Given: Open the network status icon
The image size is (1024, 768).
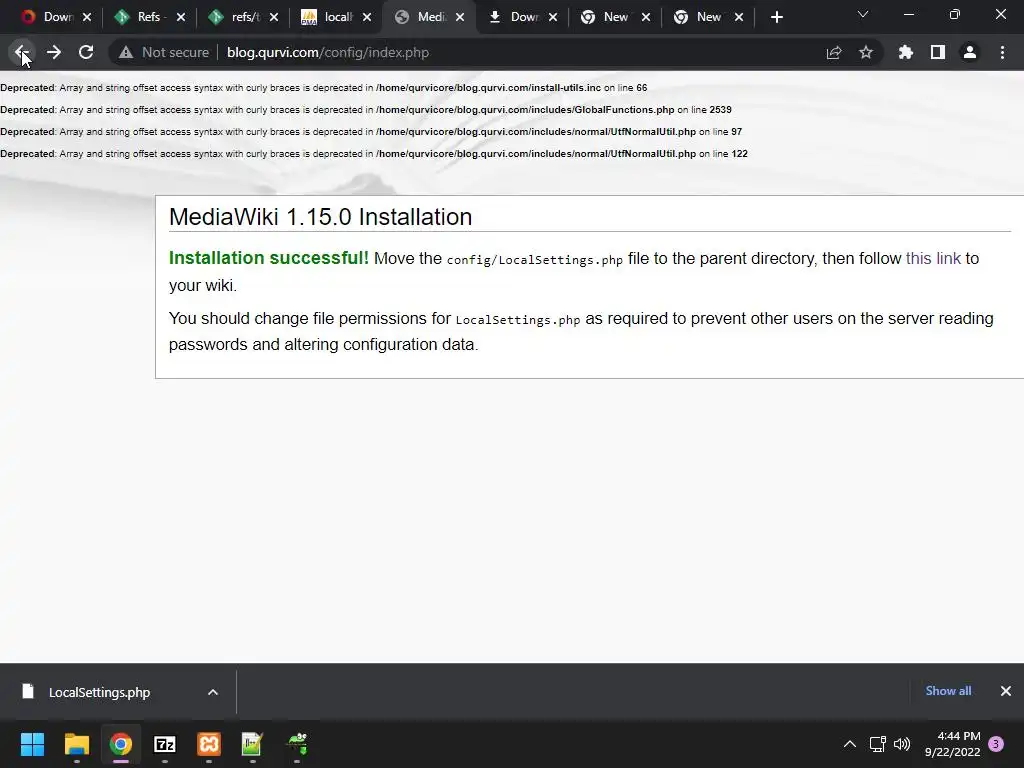Looking at the screenshot, I should [x=877, y=744].
